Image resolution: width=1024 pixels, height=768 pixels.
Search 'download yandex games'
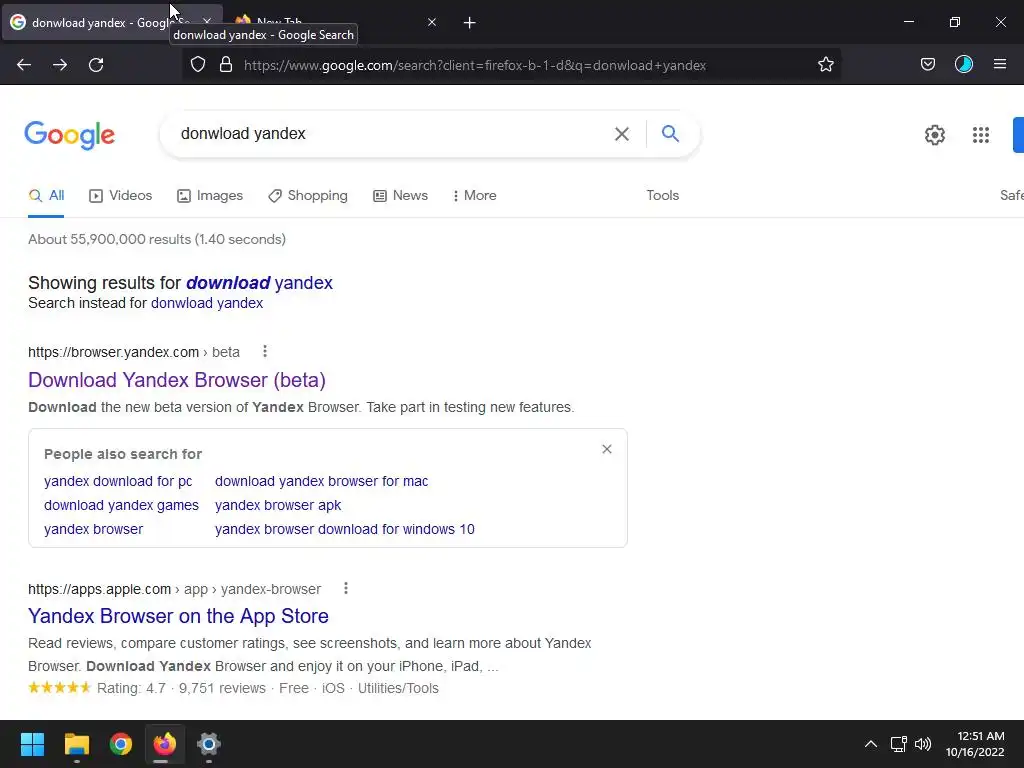tap(121, 505)
